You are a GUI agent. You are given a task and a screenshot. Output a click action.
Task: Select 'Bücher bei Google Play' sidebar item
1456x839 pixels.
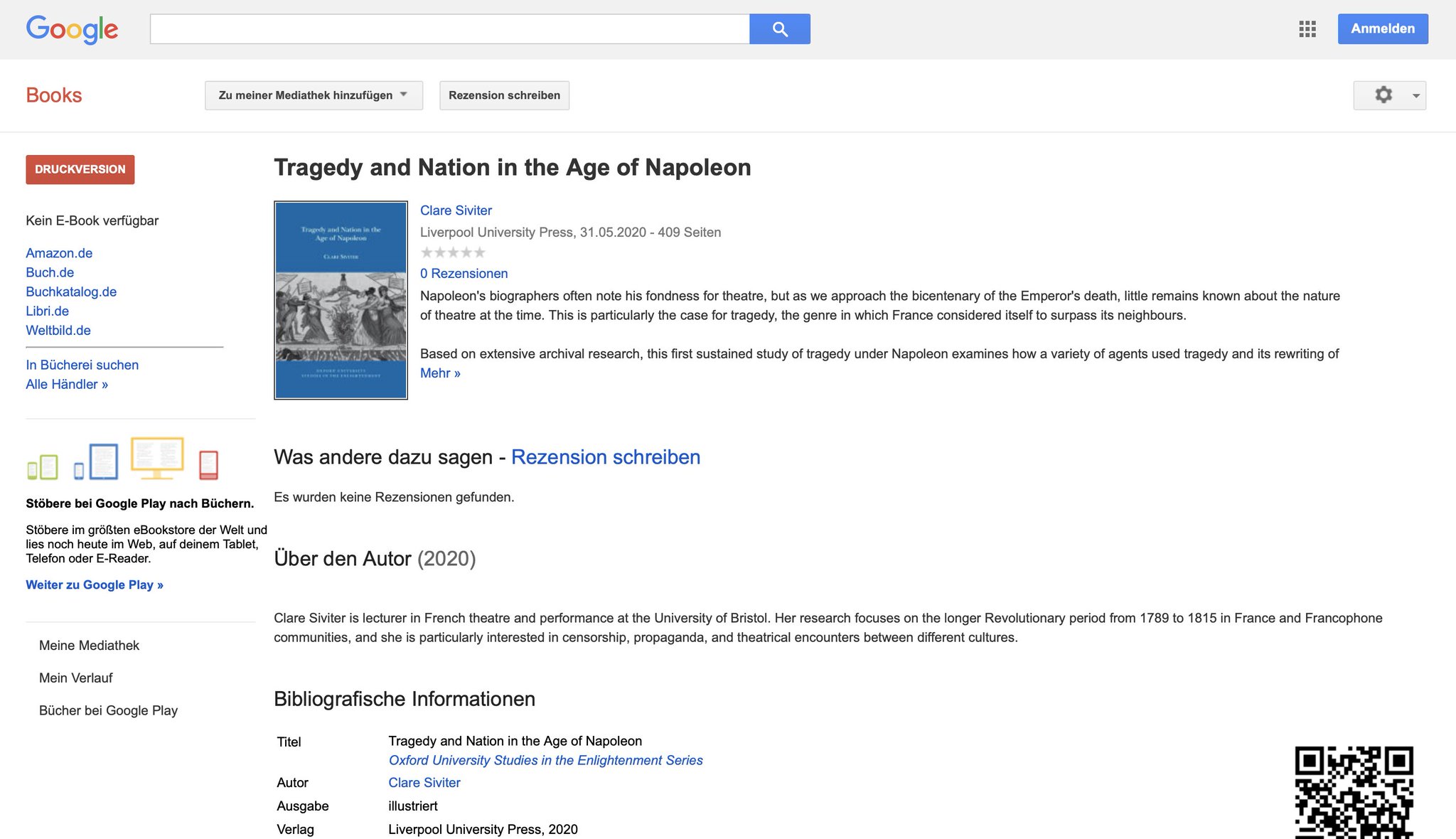(x=108, y=711)
